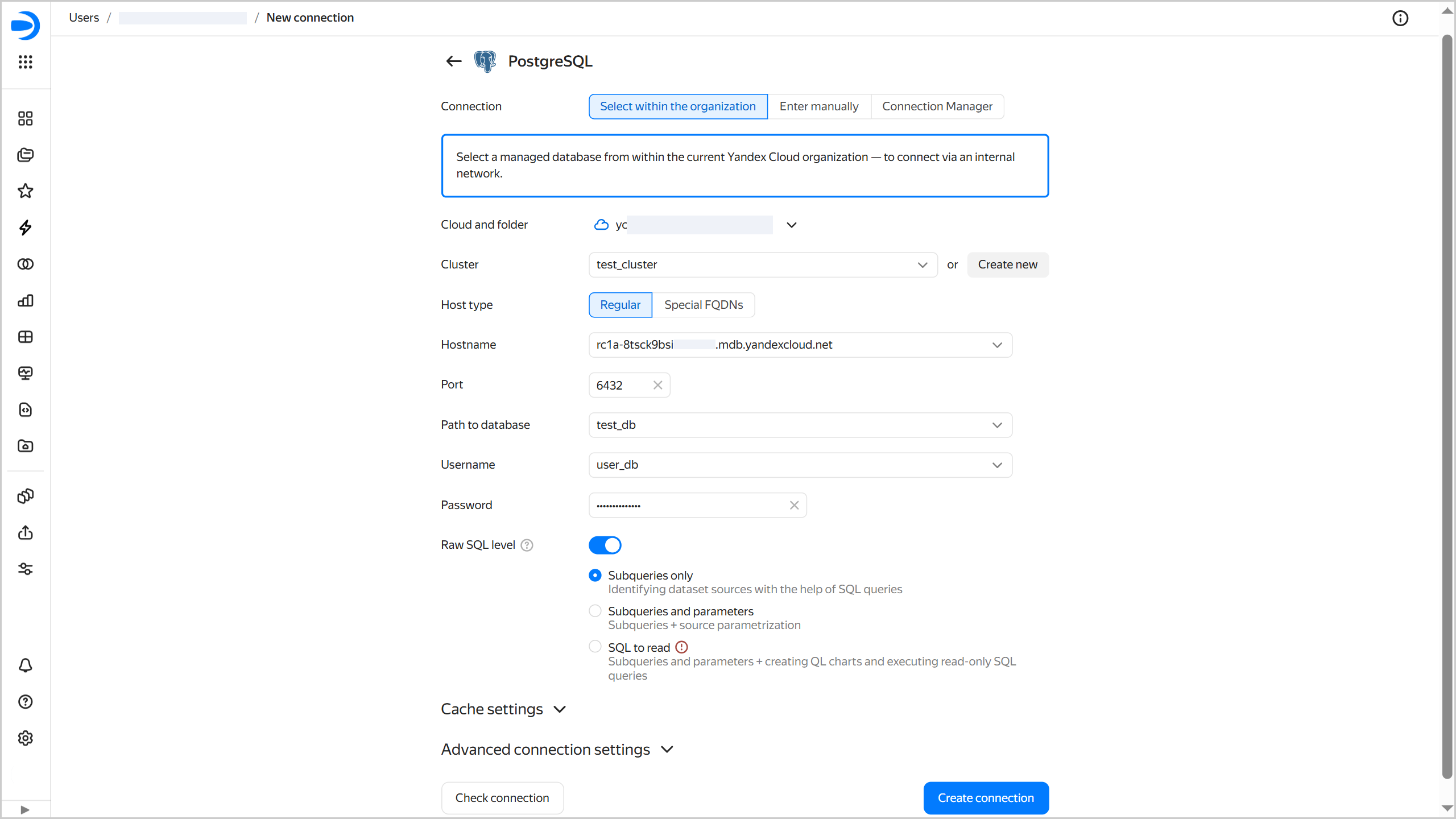Open the table grid icon in sidebar
This screenshot has height=819, width=1456.
(25, 337)
